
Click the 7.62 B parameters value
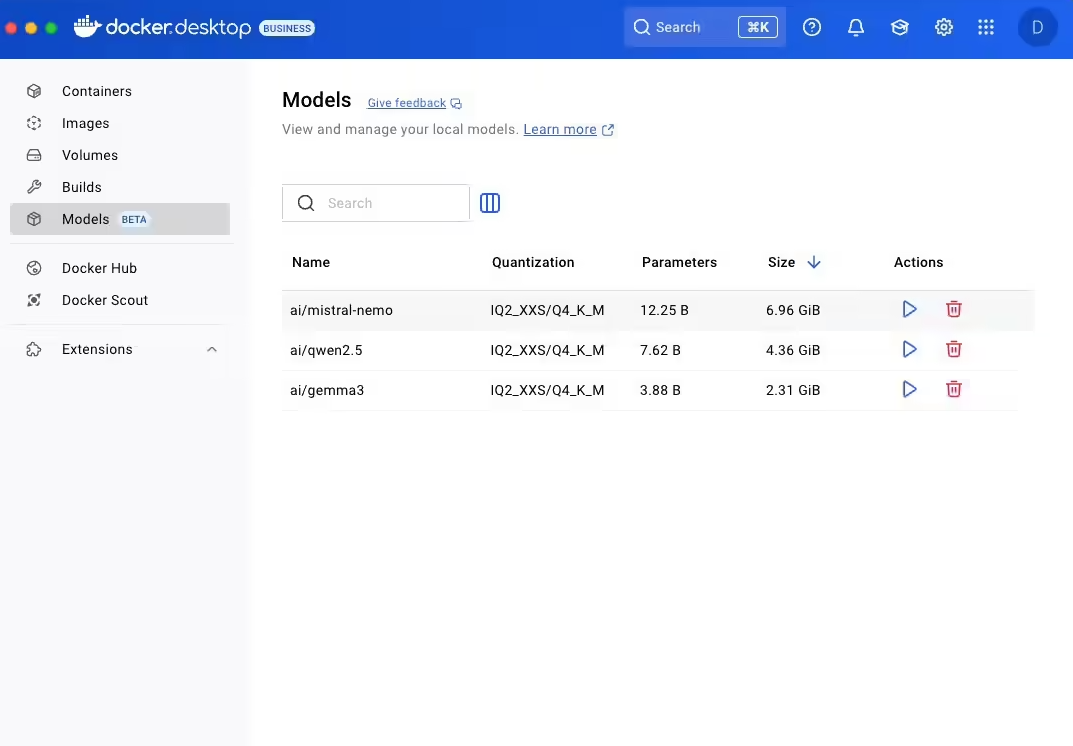click(x=660, y=350)
